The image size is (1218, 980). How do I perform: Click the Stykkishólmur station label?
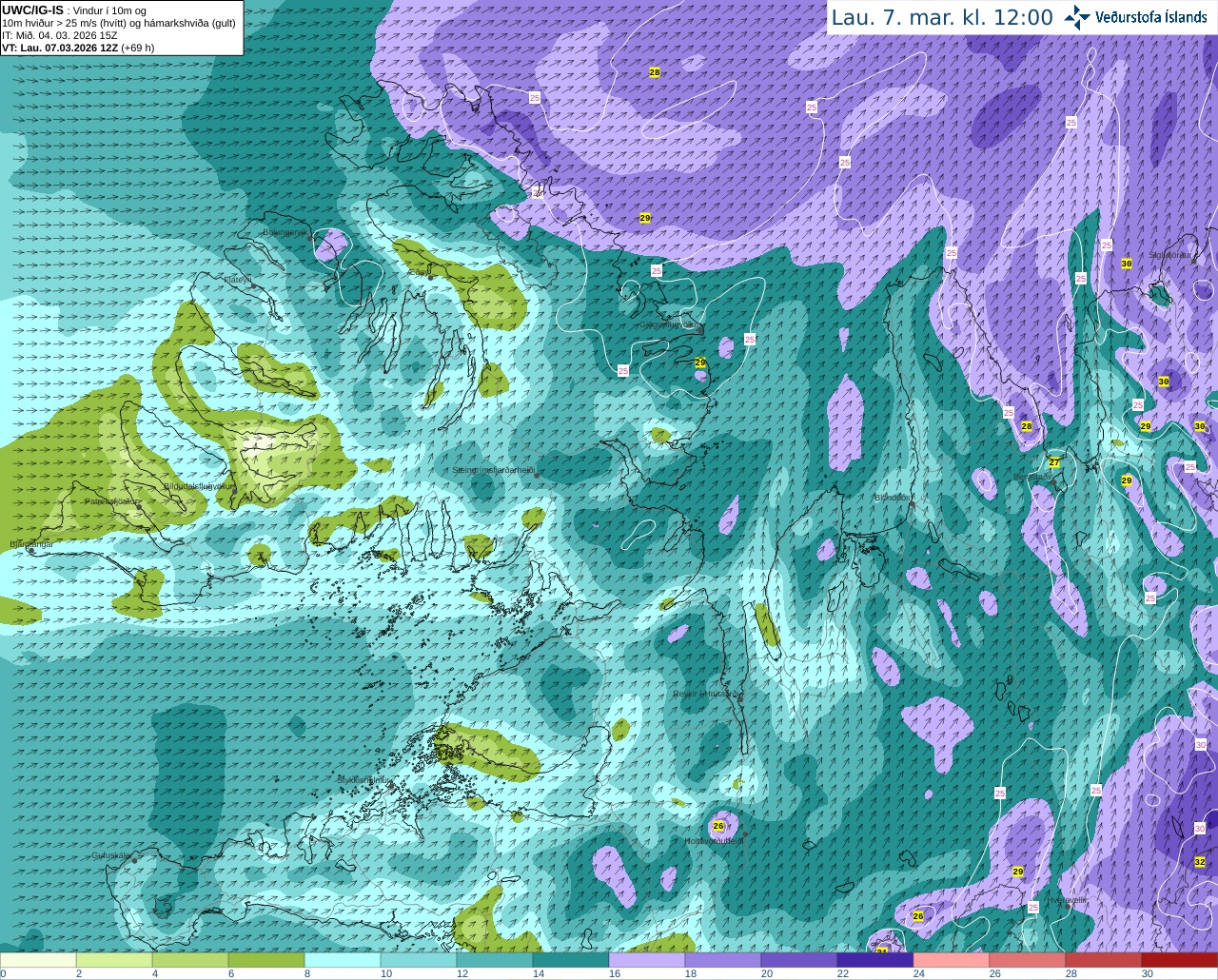(x=364, y=780)
